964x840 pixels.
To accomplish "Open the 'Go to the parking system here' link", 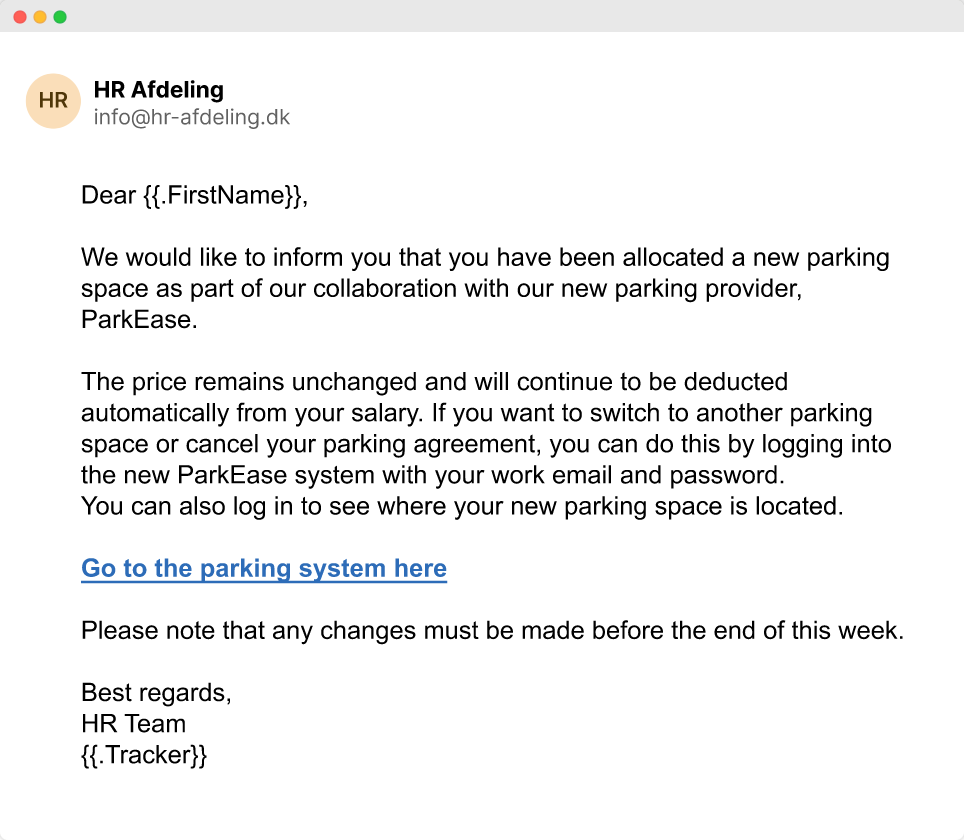I will [264, 569].
